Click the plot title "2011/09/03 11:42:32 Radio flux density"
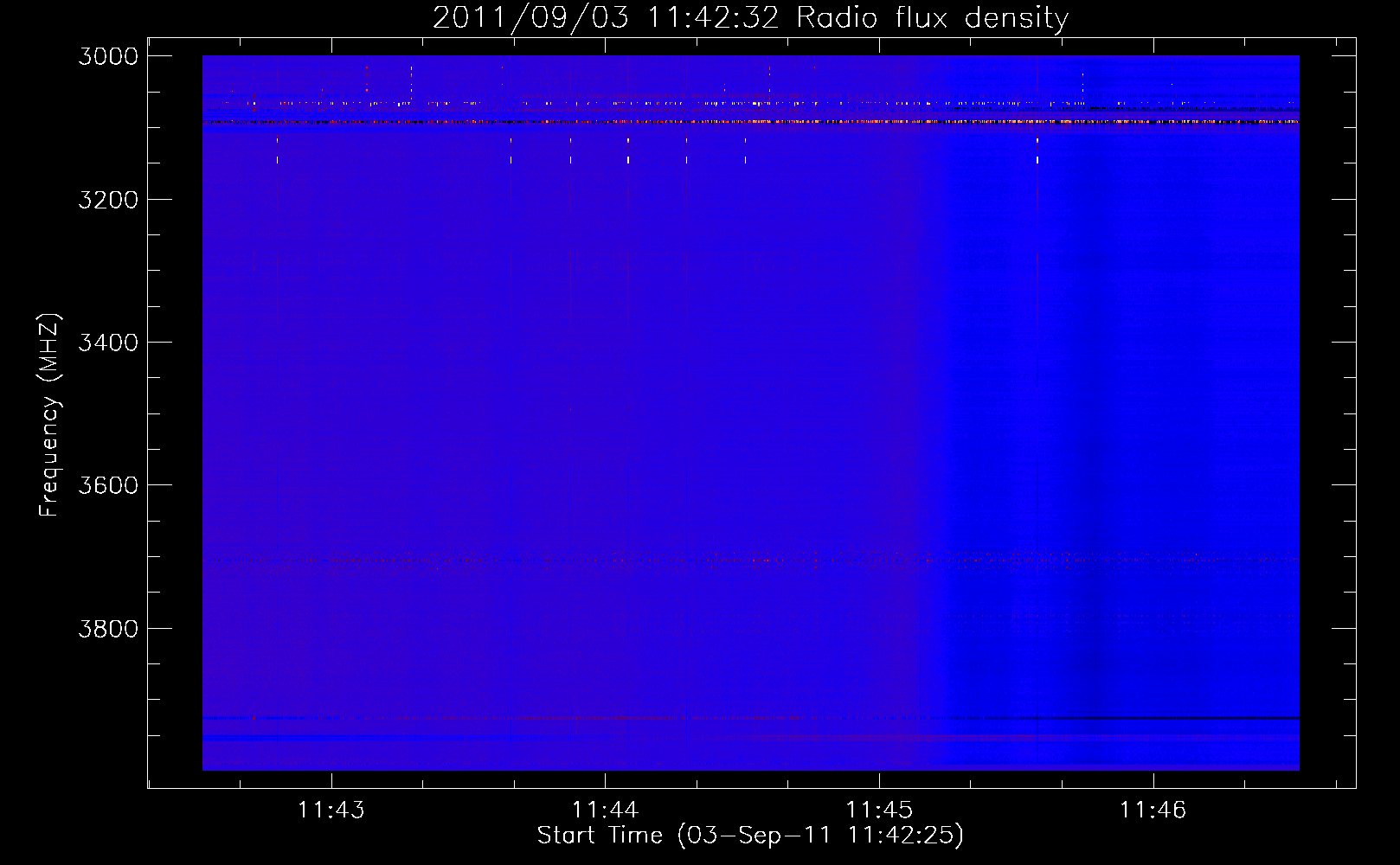The height and width of the screenshot is (865, 1400). pos(750,18)
